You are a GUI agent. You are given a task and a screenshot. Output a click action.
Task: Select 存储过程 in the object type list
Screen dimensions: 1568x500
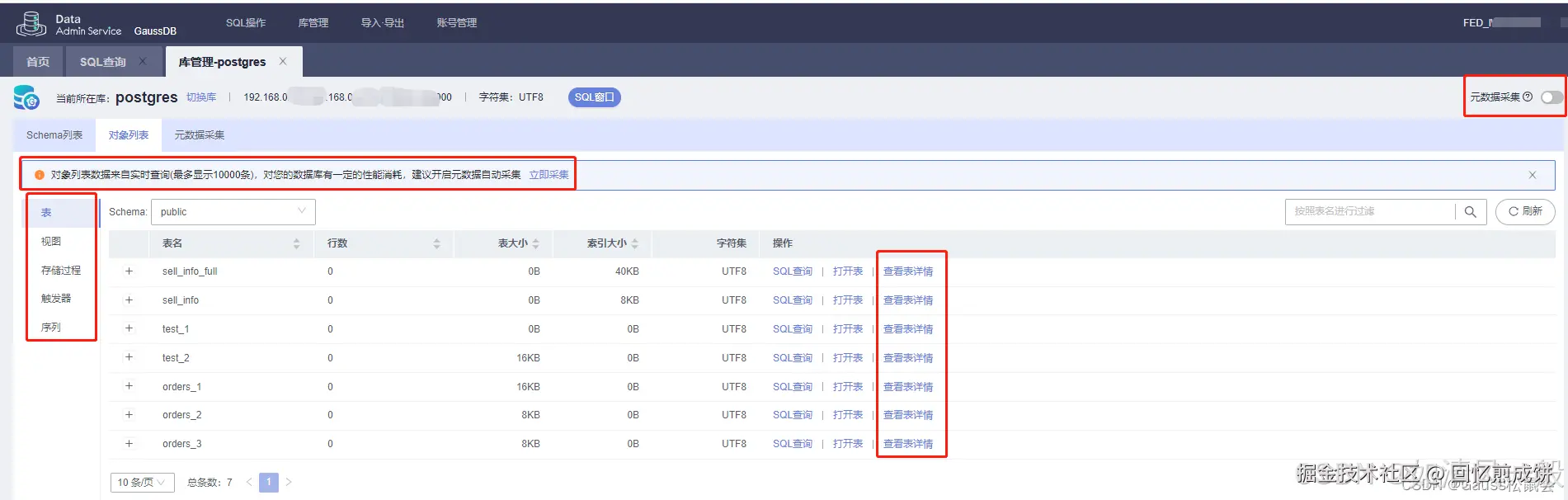[61, 271]
